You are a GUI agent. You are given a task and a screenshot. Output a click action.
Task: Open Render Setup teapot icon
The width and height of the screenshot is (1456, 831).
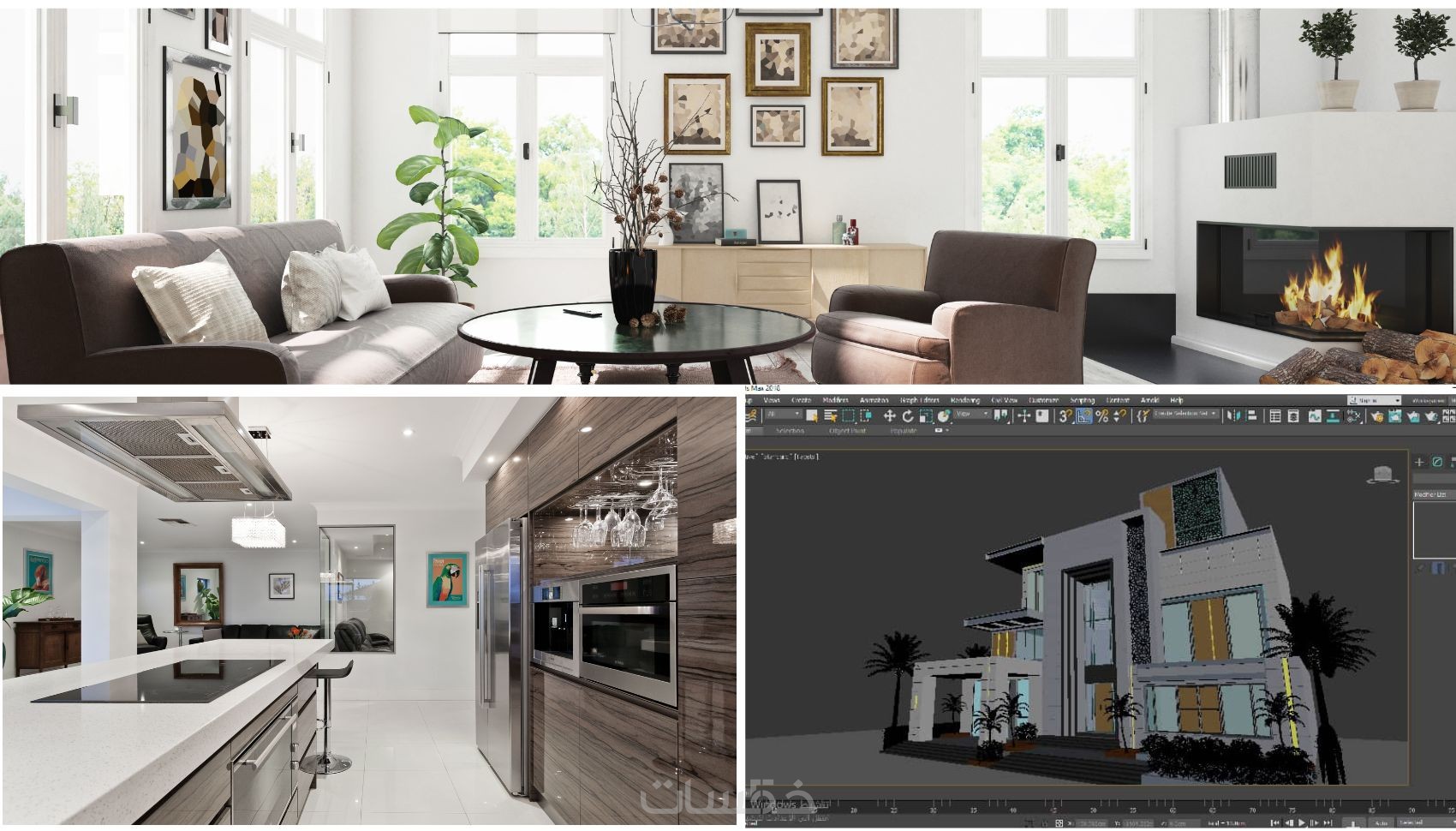[x=1376, y=415]
